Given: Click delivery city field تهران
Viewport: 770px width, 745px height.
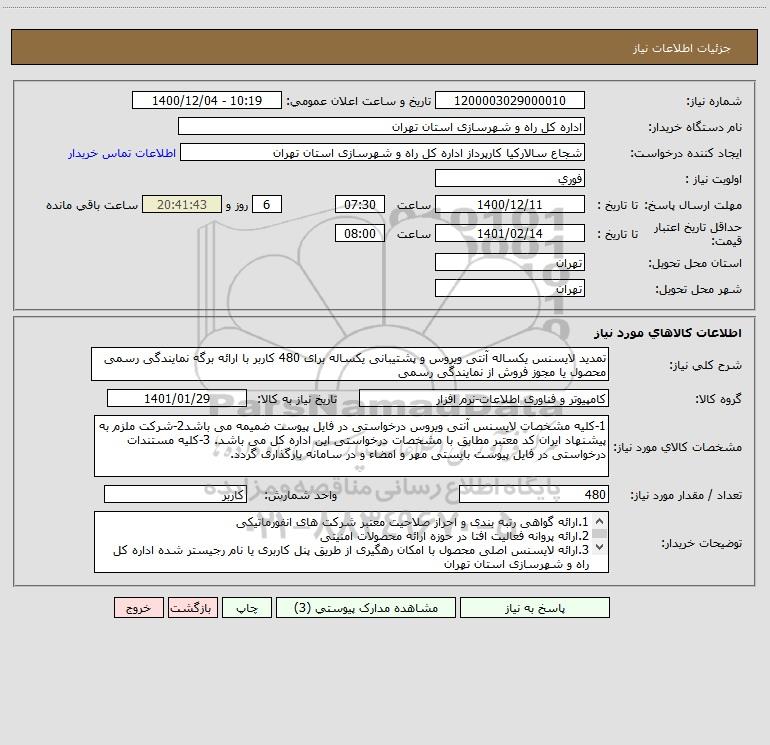Looking at the screenshot, I should [510, 289].
